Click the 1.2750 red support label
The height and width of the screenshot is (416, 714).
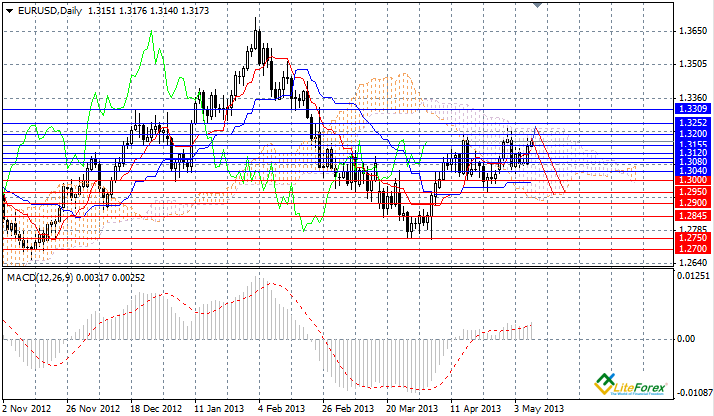693,237
